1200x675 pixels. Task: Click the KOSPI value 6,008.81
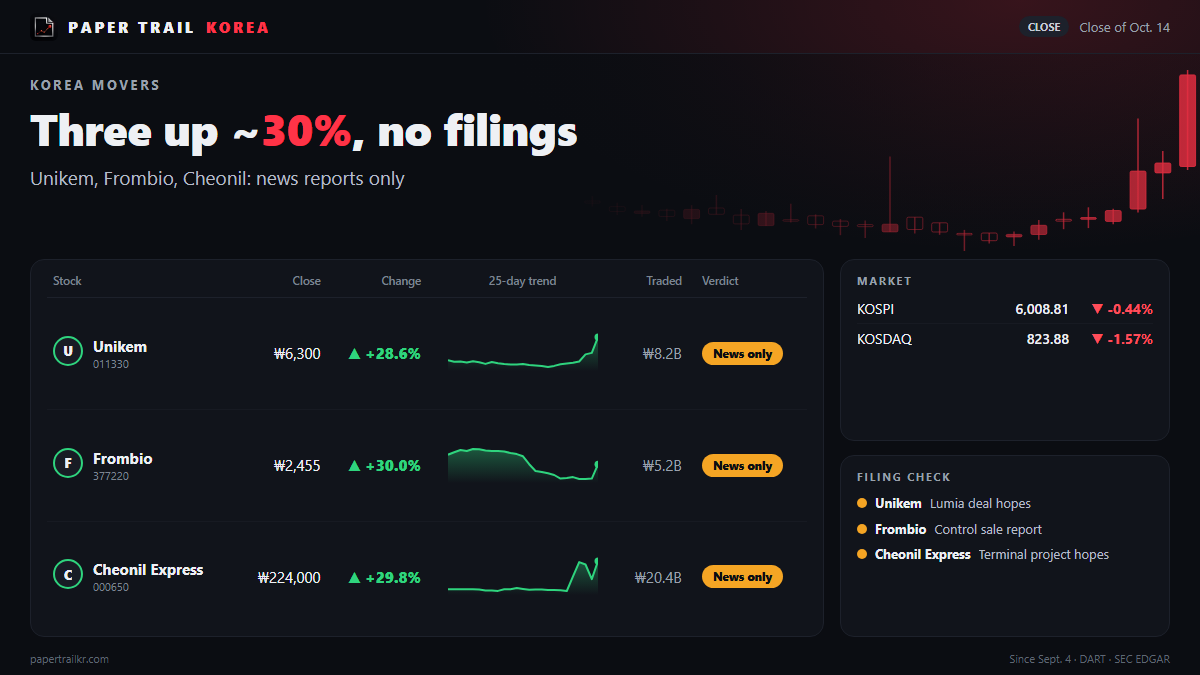click(1042, 310)
